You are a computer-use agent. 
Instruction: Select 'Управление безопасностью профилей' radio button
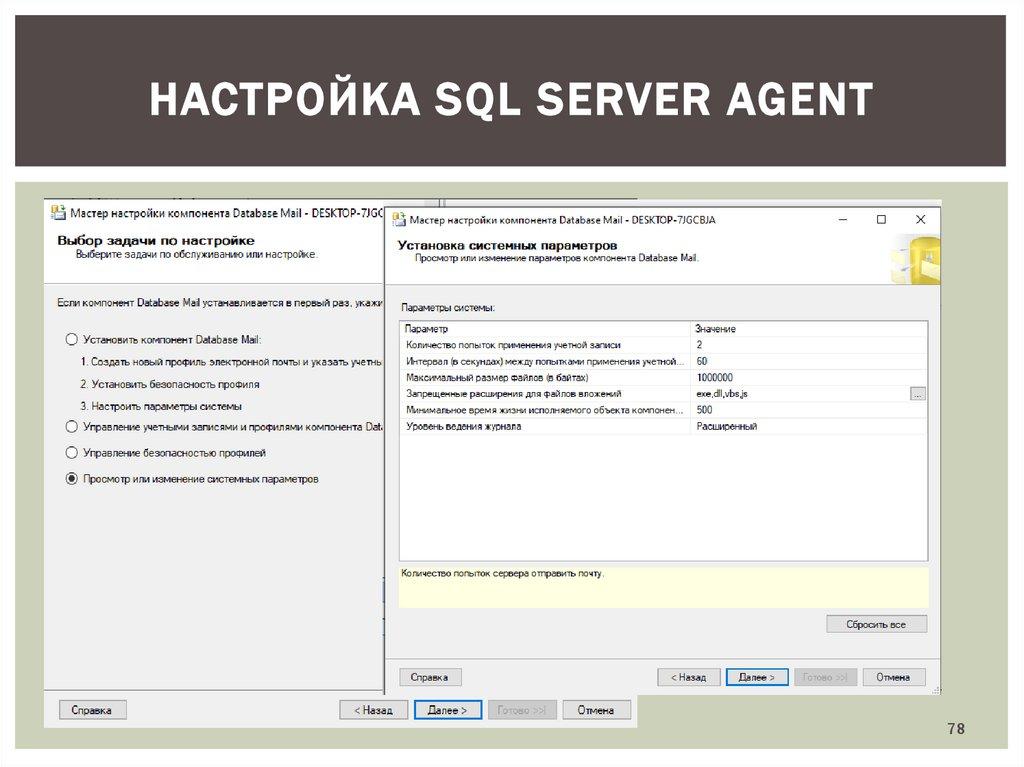point(71,453)
